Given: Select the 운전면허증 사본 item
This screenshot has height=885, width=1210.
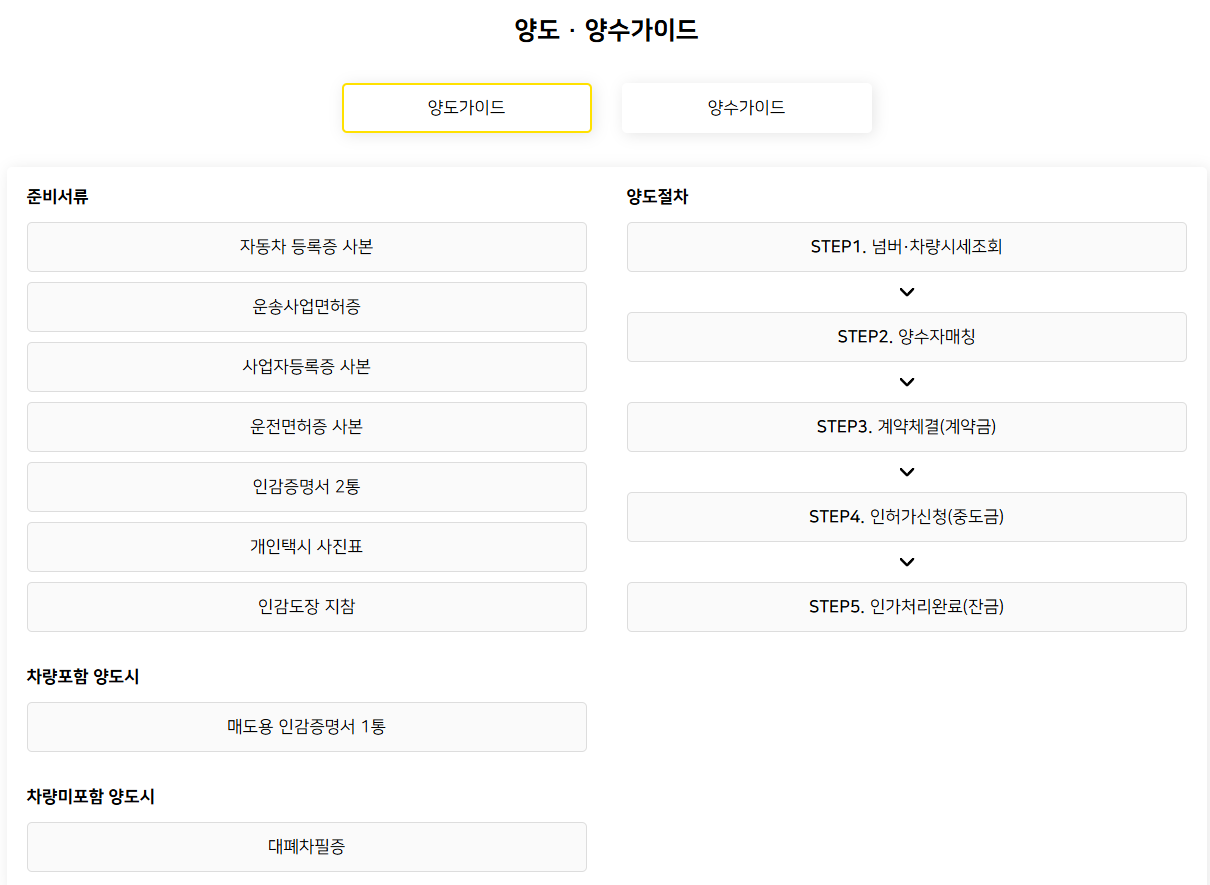Looking at the screenshot, I should click(x=306, y=427).
